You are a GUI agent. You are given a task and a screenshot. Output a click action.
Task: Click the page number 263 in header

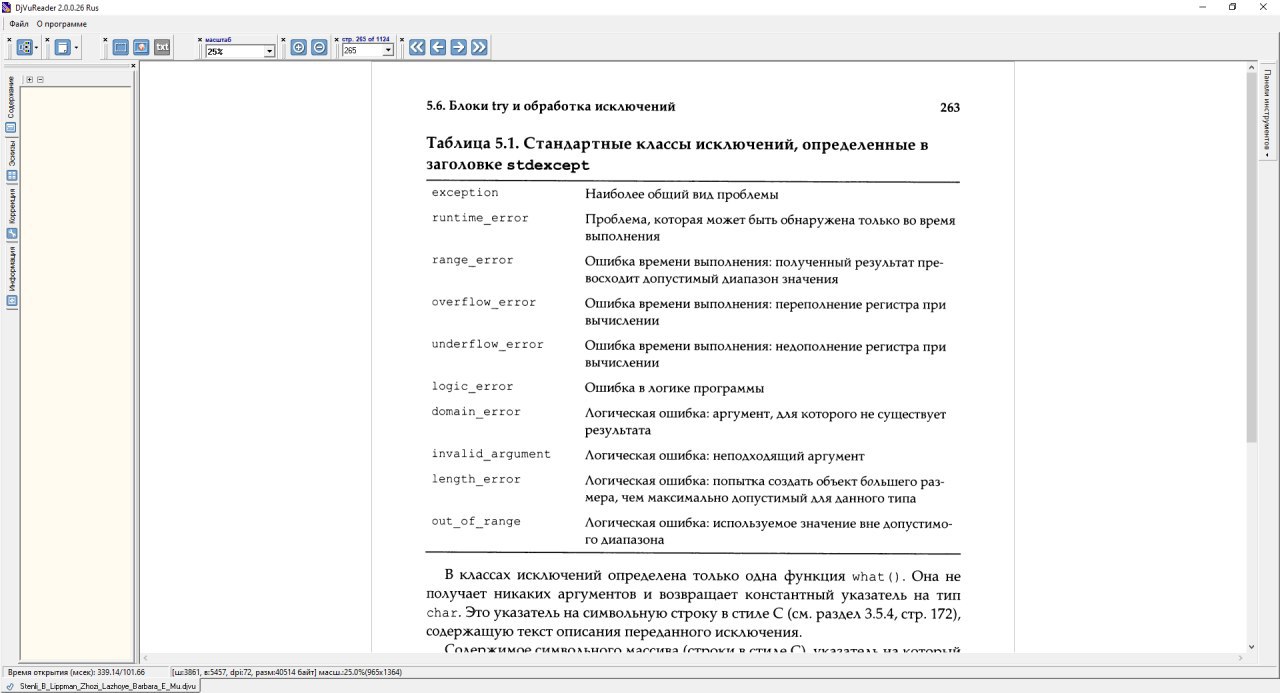pos(950,107)
